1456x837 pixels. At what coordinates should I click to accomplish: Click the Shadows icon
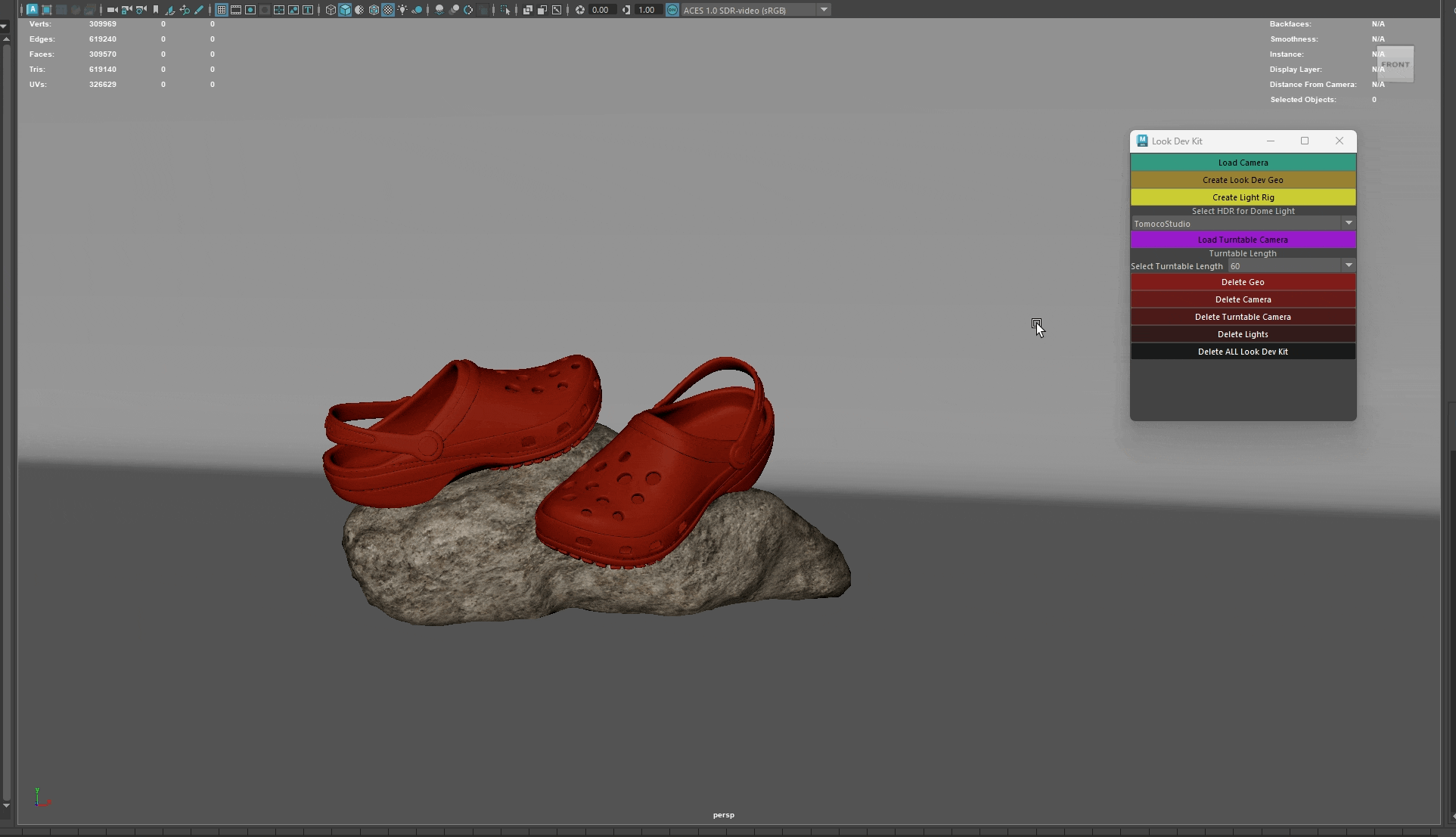point(417,10)
